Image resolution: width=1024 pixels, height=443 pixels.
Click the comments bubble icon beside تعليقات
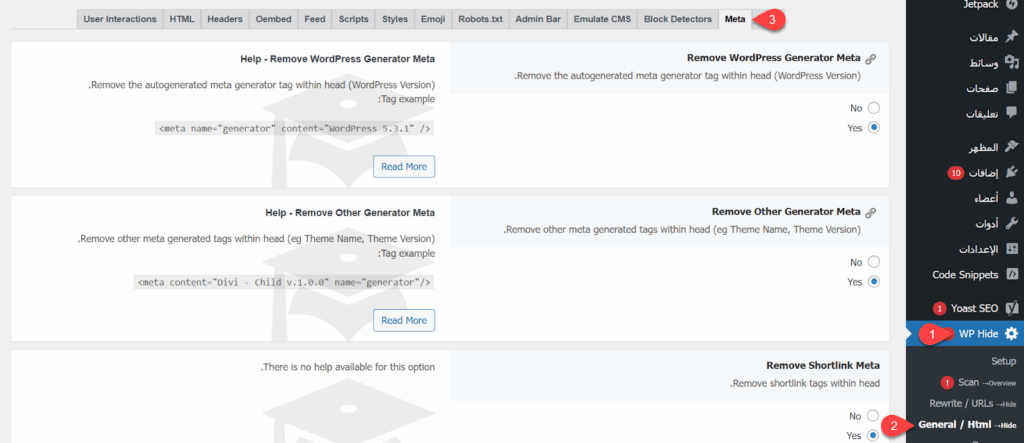point(1011,113)
